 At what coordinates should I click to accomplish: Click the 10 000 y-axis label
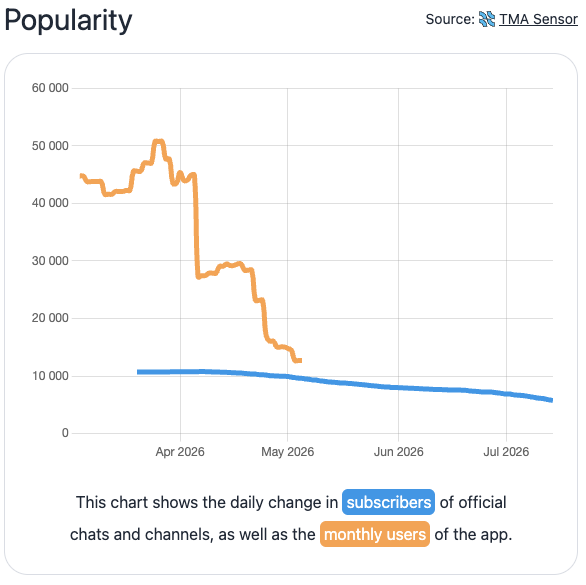point(50,376)
